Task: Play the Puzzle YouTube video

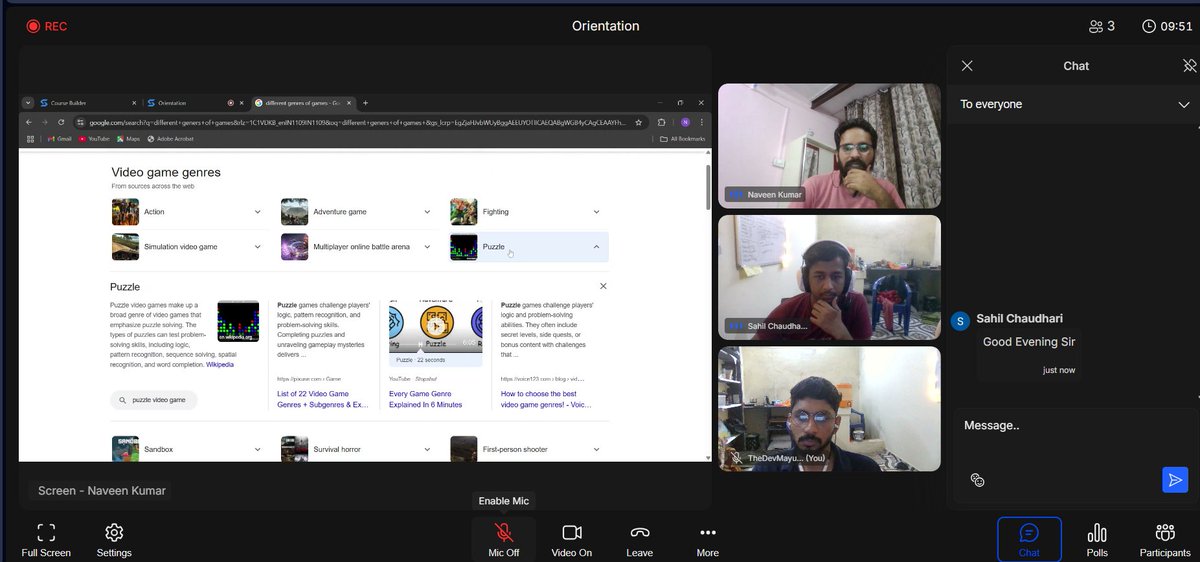Action: (x=434, y=325)
